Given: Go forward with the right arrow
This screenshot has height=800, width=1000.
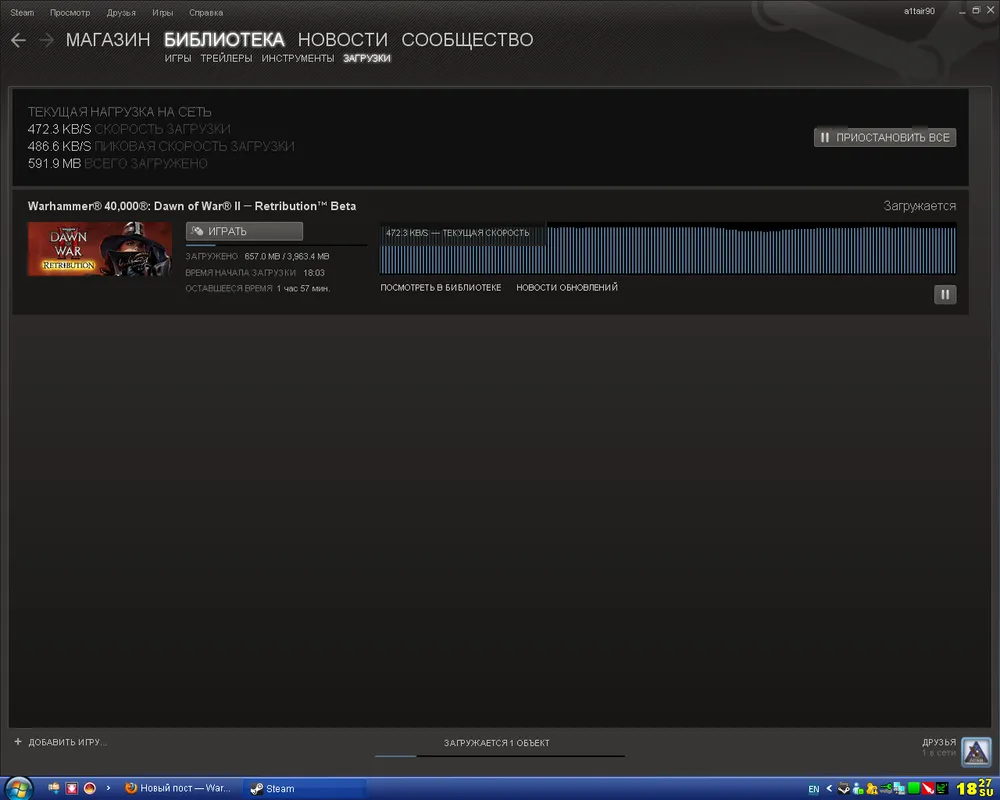Looking at the screenshot, I should coord(46,40).
